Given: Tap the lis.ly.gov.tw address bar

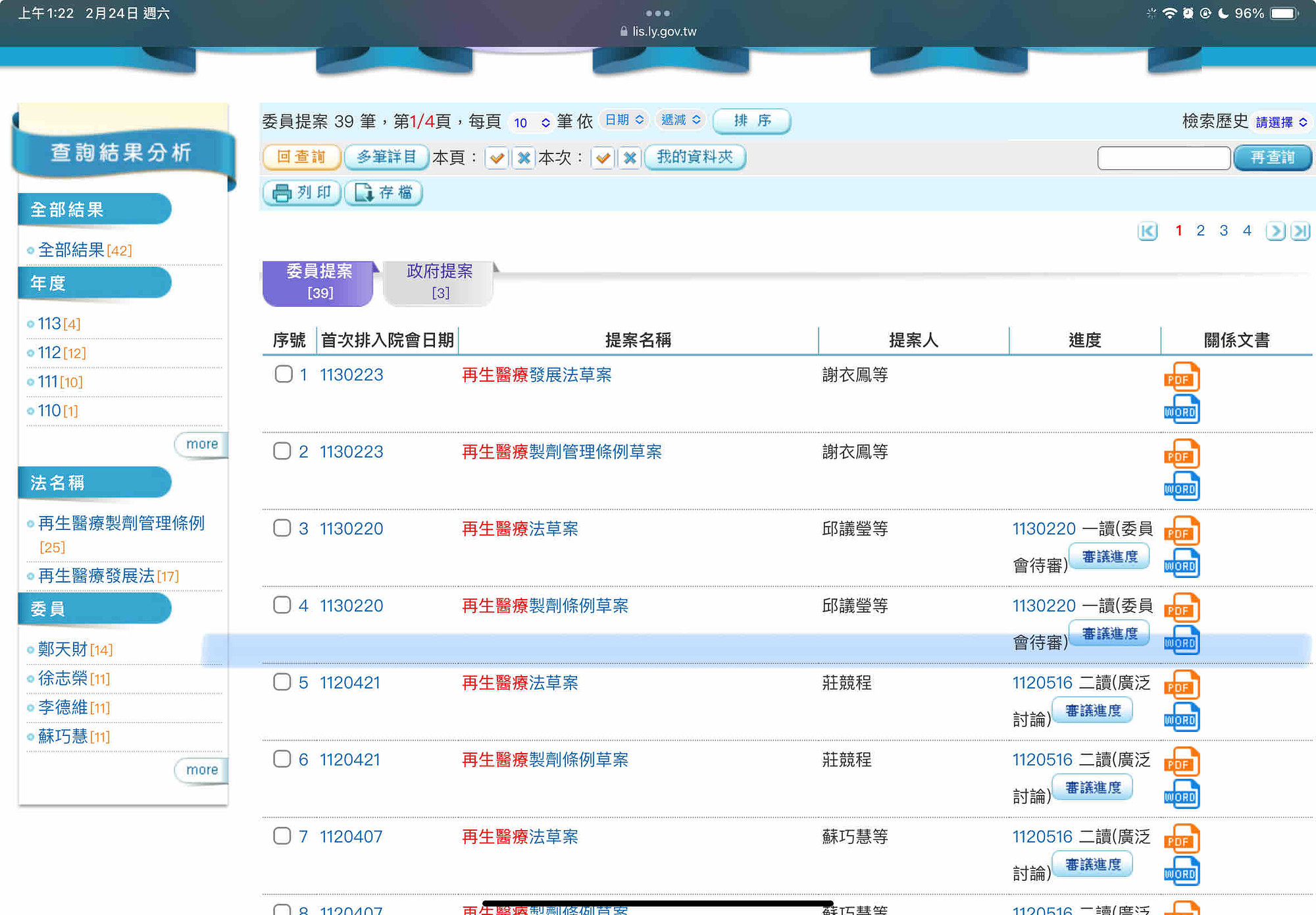Looking at the screenshot, I should [658, 31].
